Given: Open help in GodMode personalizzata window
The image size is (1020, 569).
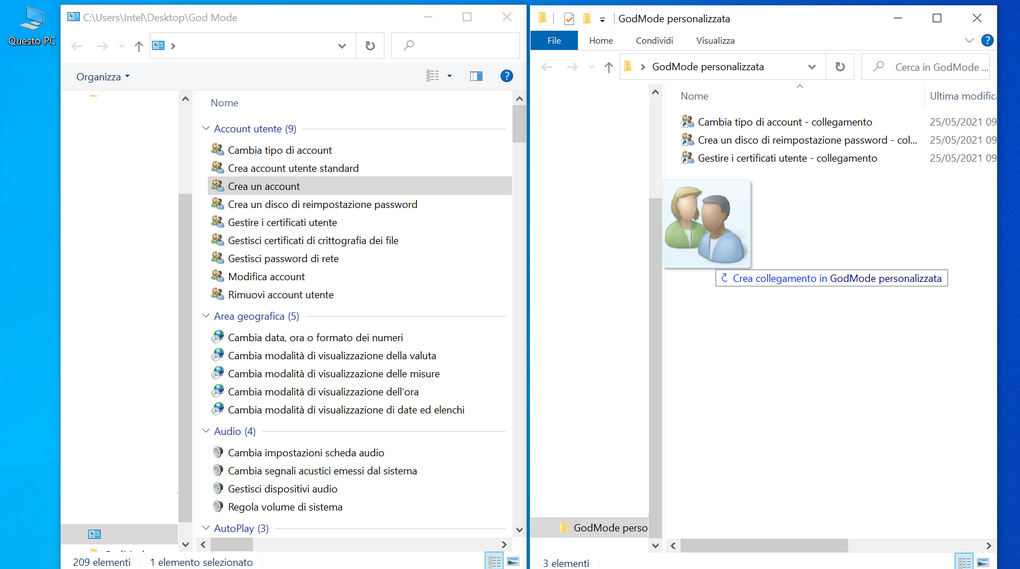Looking at the screenshot, I should pyautogui.click(x=987, y=40).
